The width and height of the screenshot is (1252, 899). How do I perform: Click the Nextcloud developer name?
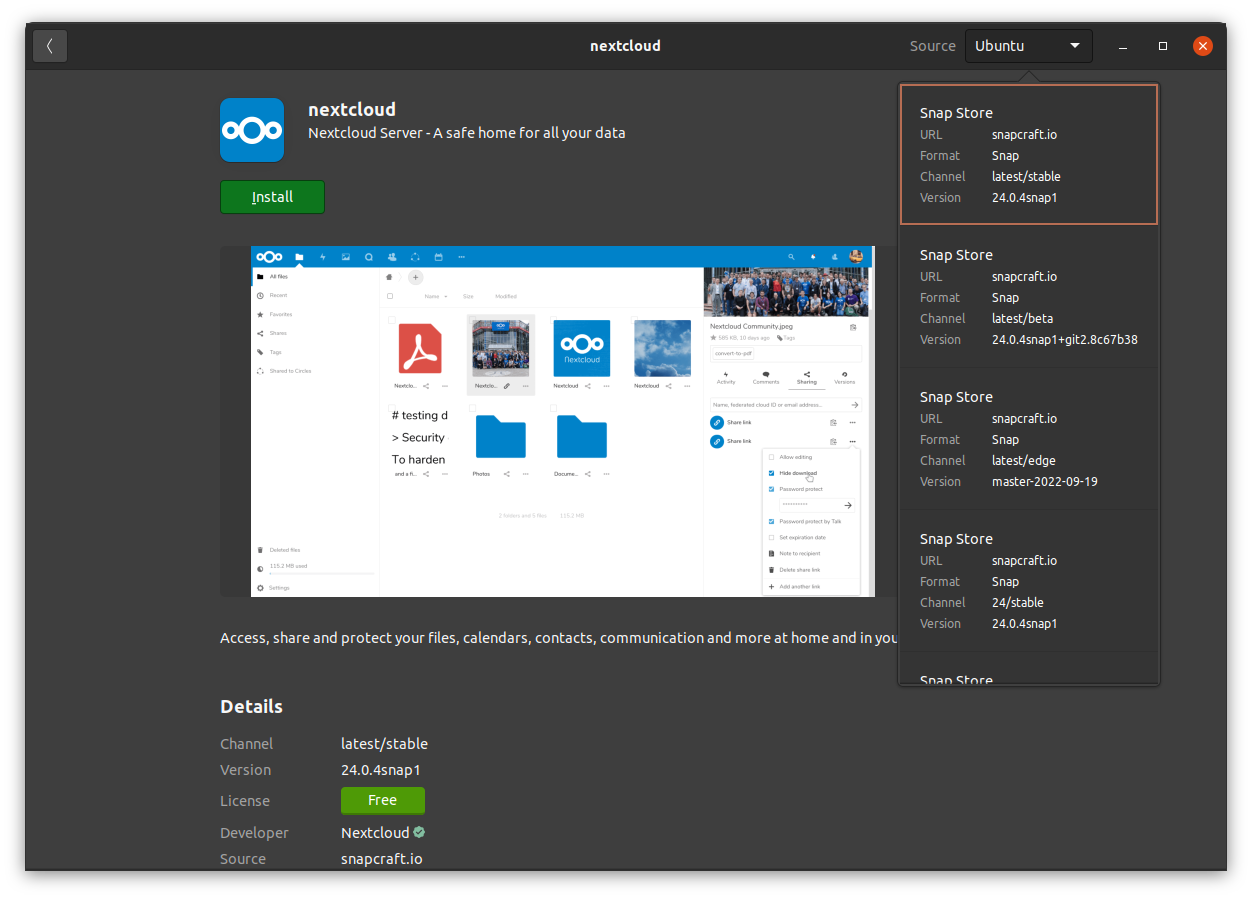tap(375, 832)
